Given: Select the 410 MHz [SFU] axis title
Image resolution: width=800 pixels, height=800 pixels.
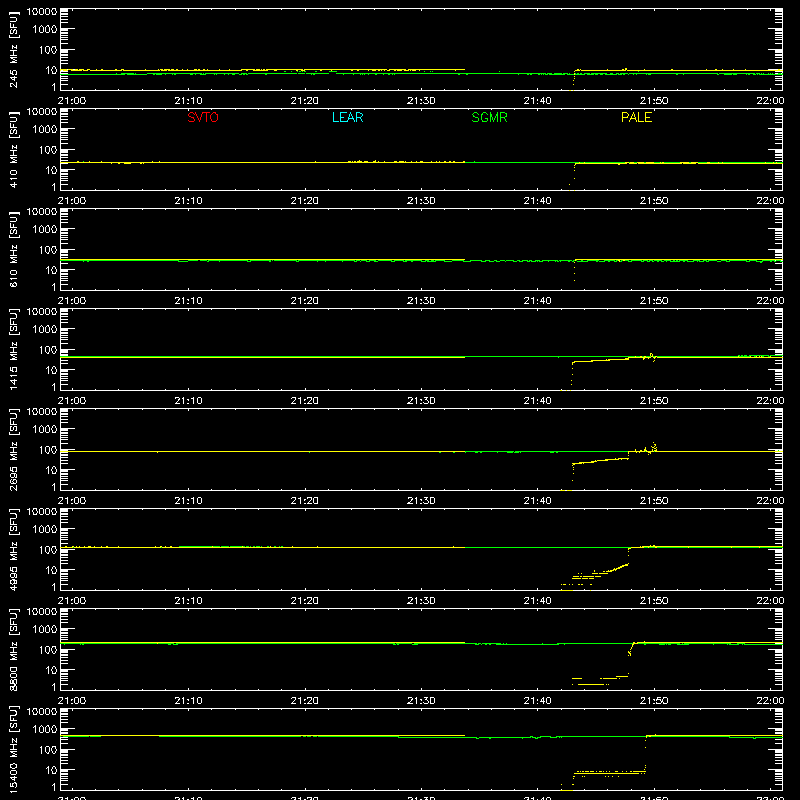Looking at the screenshot, I should coord(13,149).
